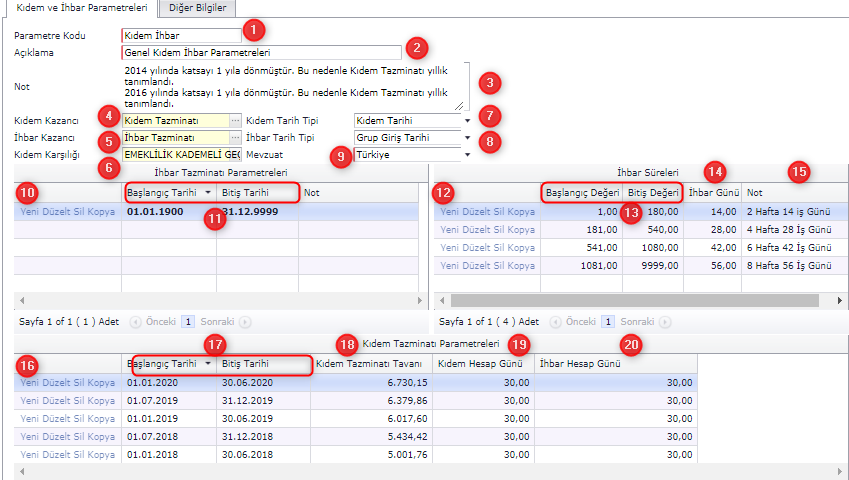
Task: Open the Kıdem Kazancı lookup ellipsis button
Action: tap(235, 120)
